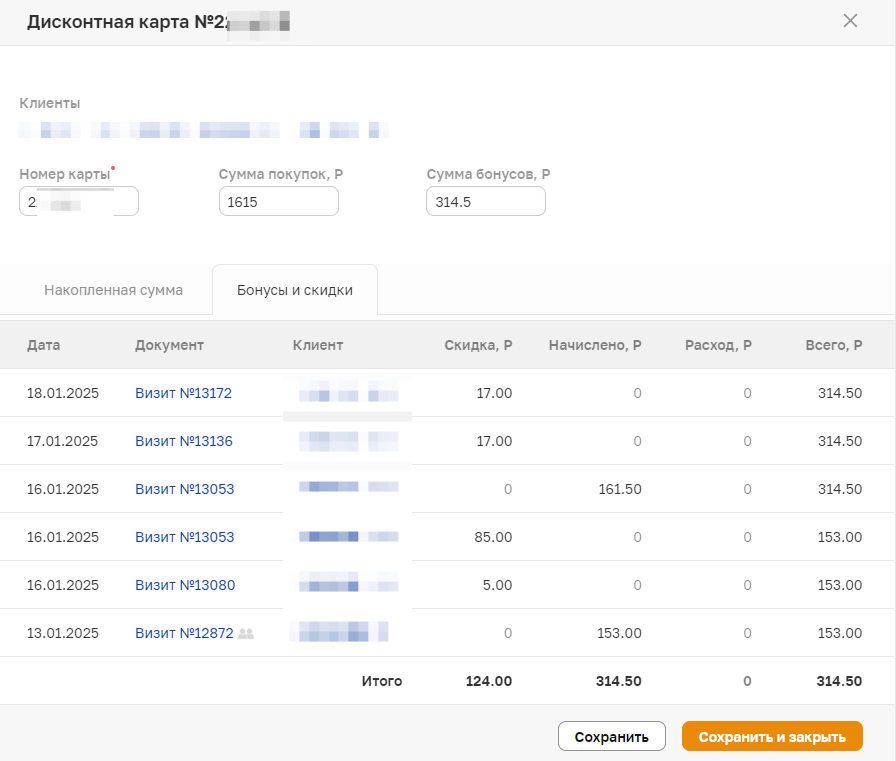
Task: Click the Номер карты input field
Action: pos(79,202)
